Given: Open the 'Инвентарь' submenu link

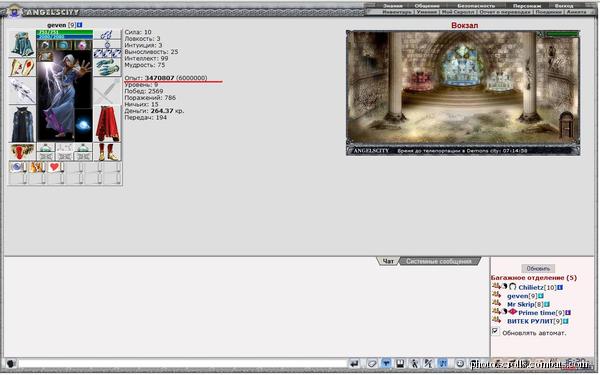Looking at the screenshot, I should [x=397, y=12].
